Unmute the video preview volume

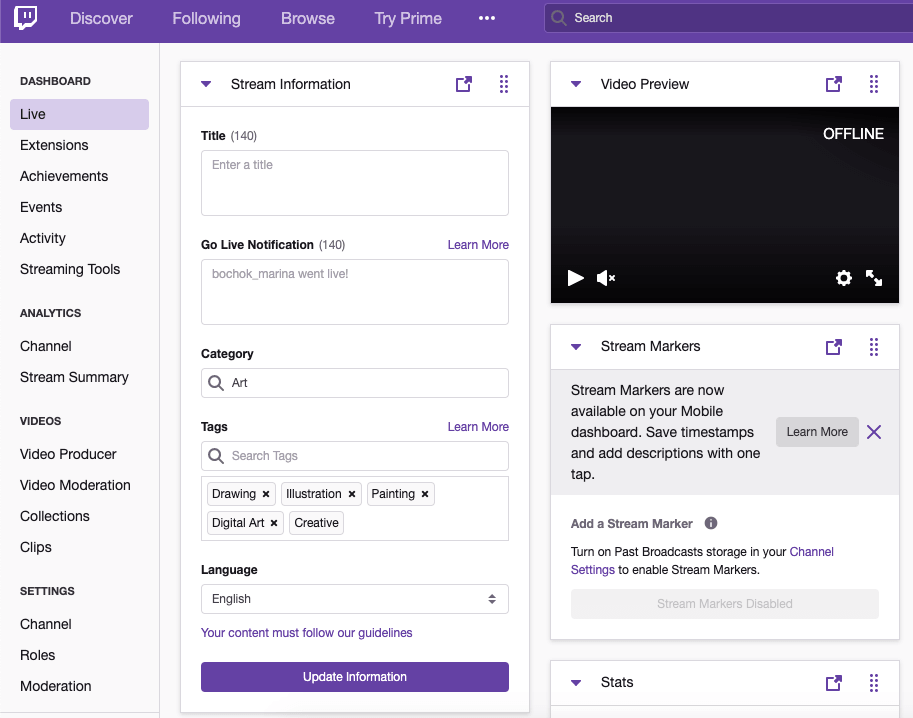click(605, 278)
